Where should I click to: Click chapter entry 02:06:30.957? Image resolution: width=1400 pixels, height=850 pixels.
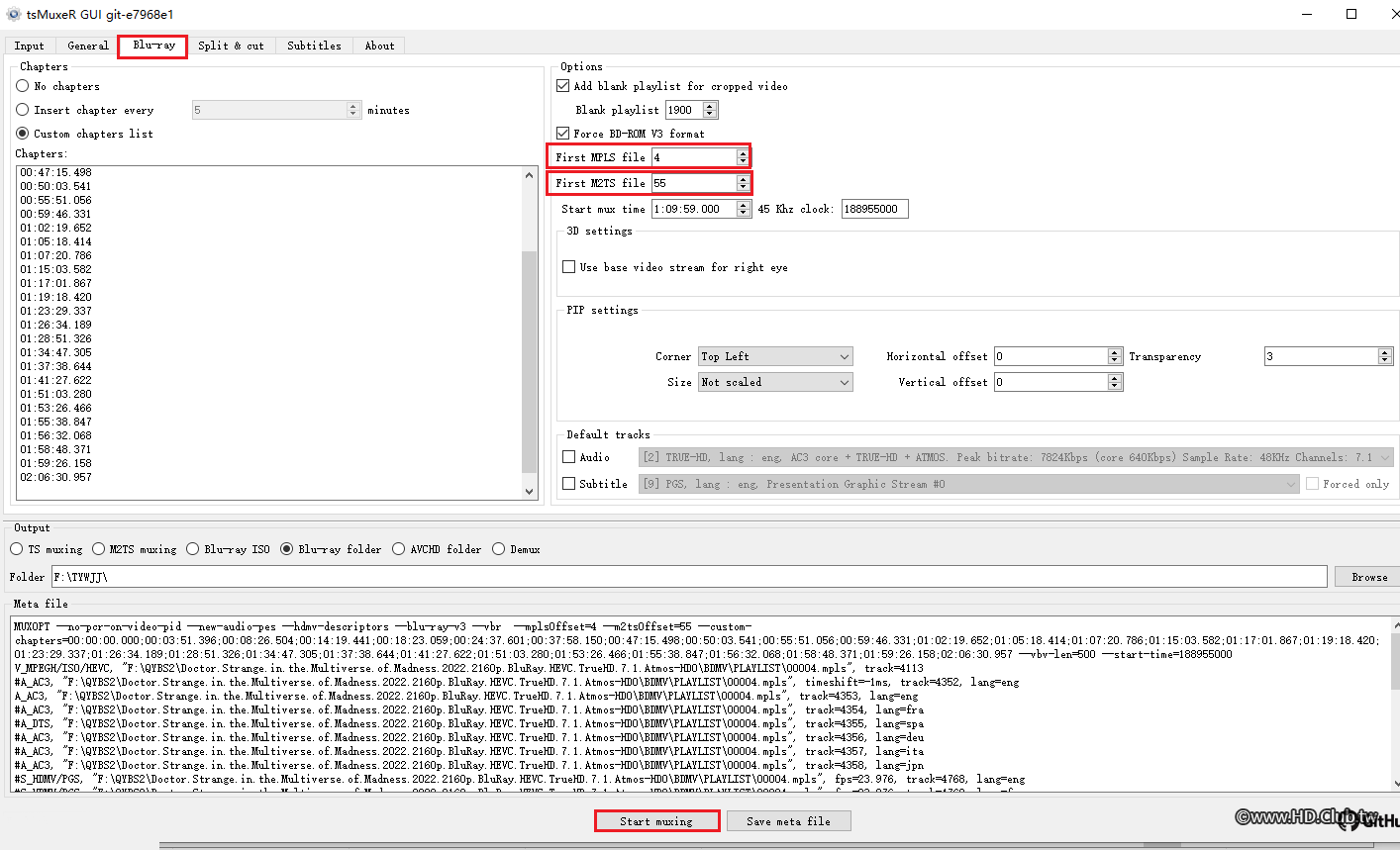click(55, 477)
